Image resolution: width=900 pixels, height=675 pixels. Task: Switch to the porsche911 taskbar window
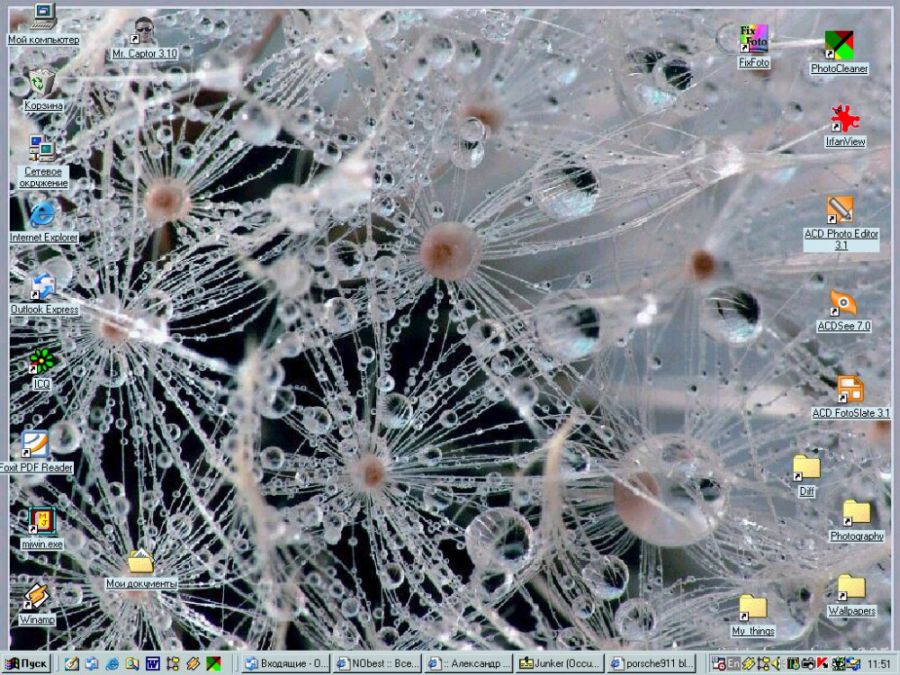point(651,664)
